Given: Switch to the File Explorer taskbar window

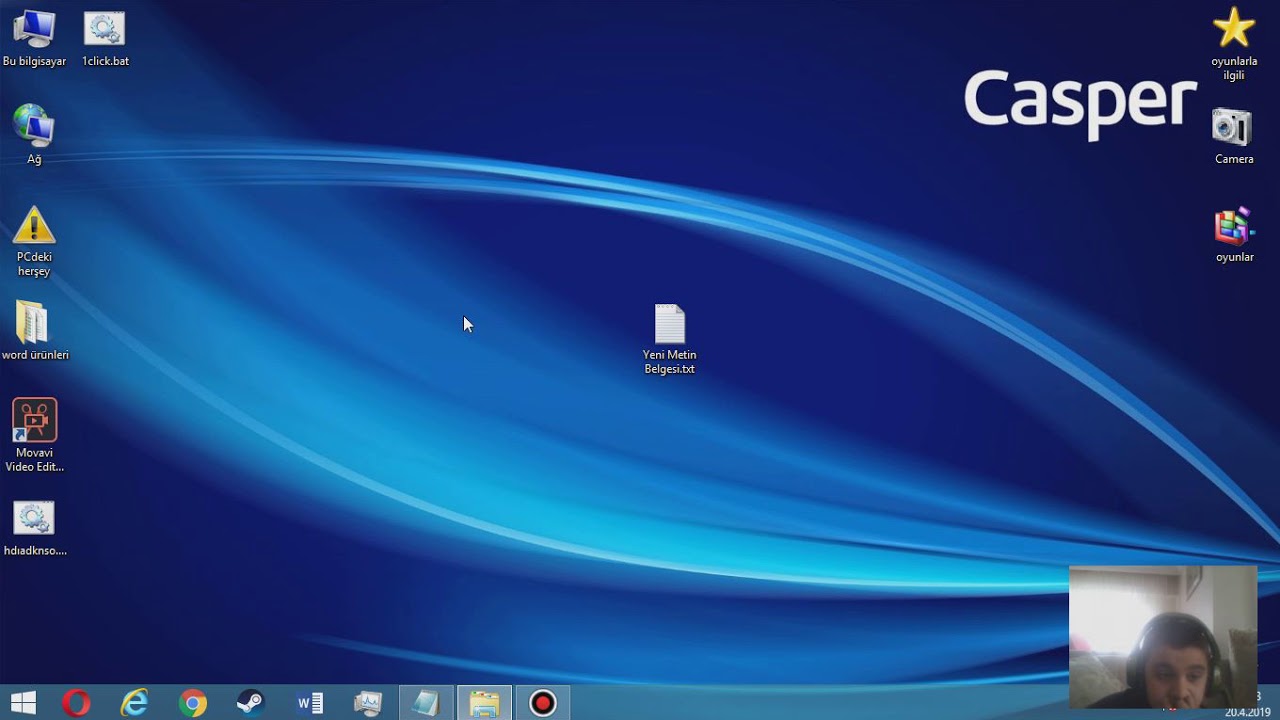Looking at the screenshot, I should click(x=484, y=703).
